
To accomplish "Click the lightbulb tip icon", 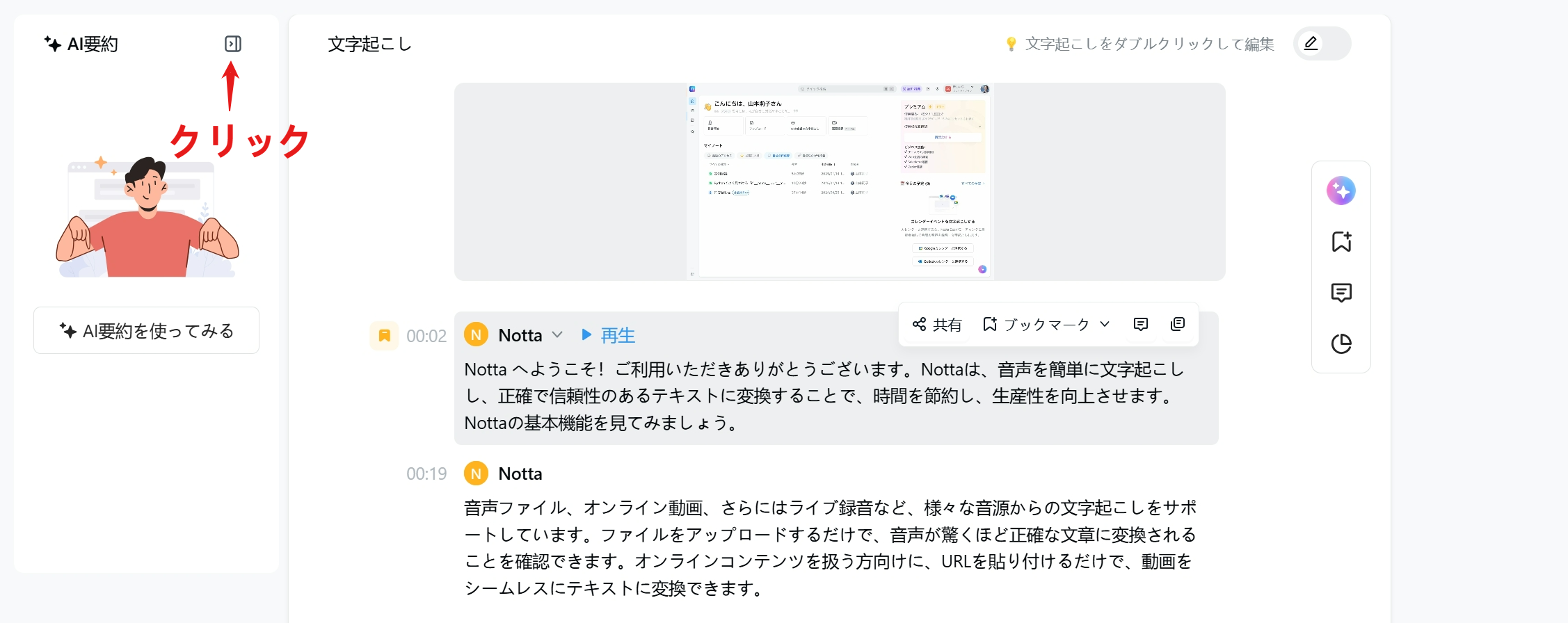I will point(1011,44).
